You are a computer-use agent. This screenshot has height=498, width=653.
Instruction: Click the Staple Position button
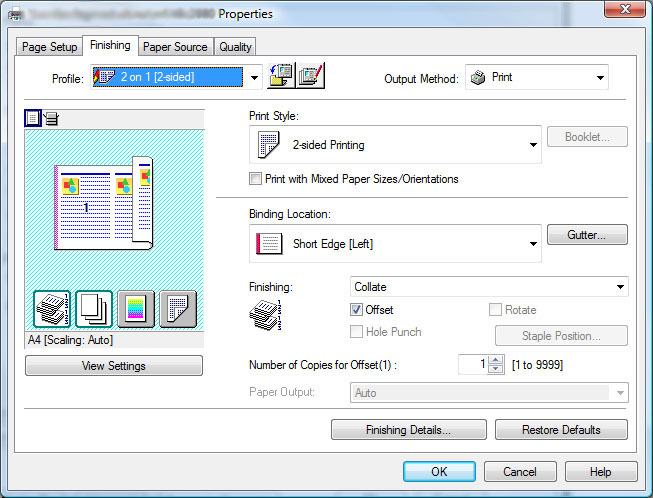(x=561, y=336)
